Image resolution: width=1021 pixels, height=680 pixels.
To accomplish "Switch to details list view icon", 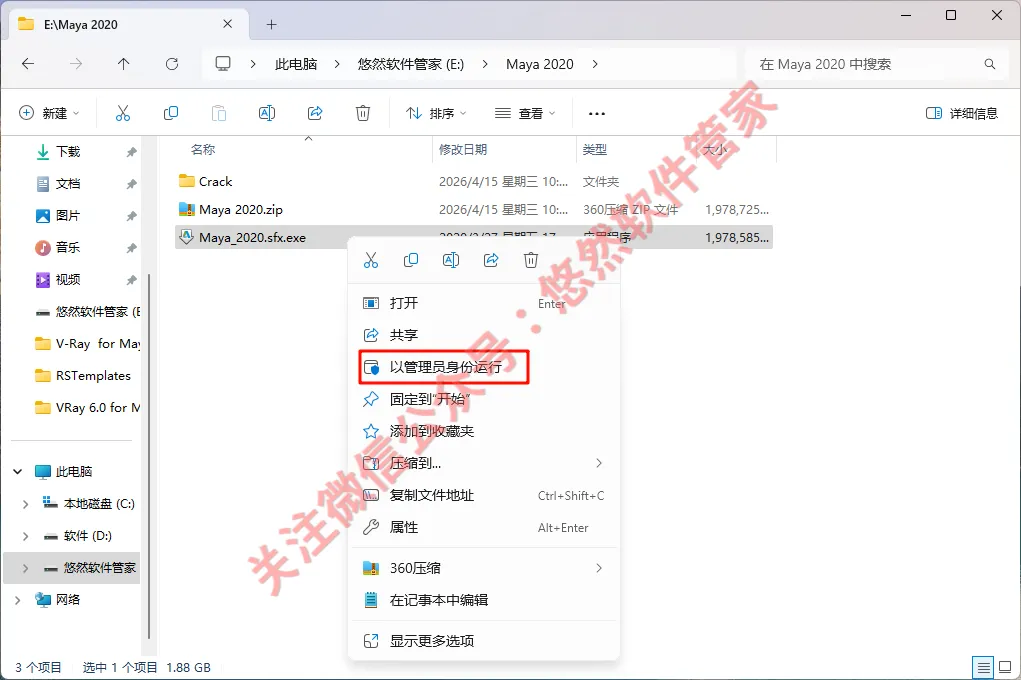I will [x=983, y=668].
